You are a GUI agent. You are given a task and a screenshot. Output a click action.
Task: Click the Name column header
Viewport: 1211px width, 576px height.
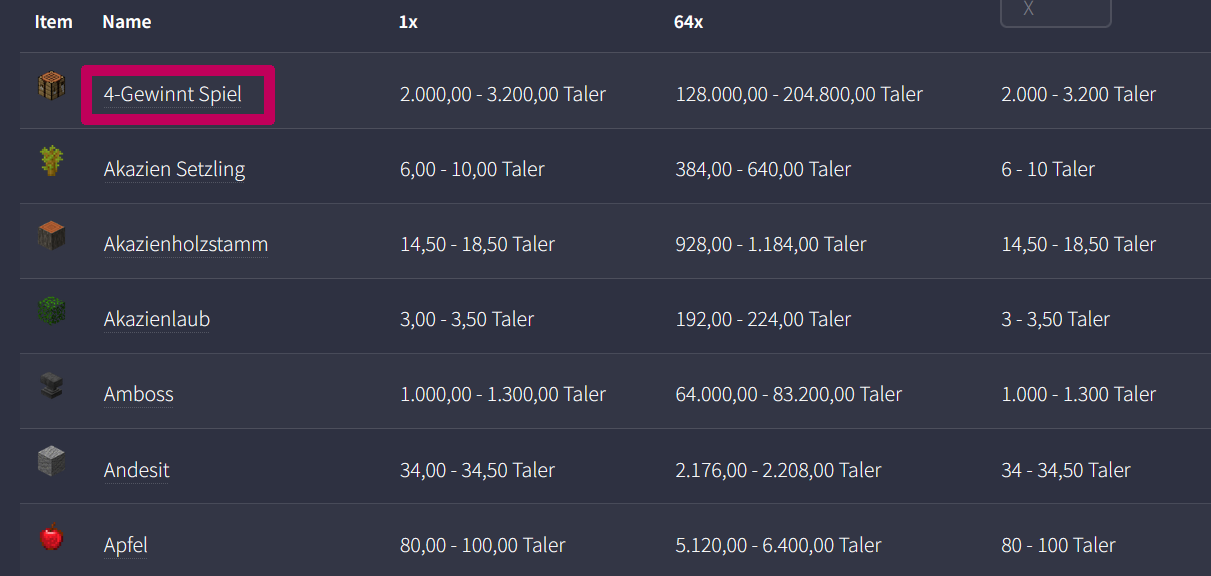point(127,22)
